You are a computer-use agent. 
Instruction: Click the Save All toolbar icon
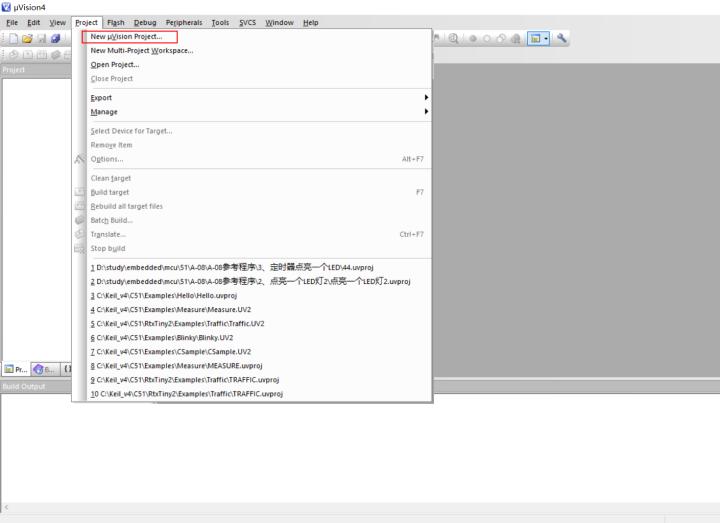(56, 39)
